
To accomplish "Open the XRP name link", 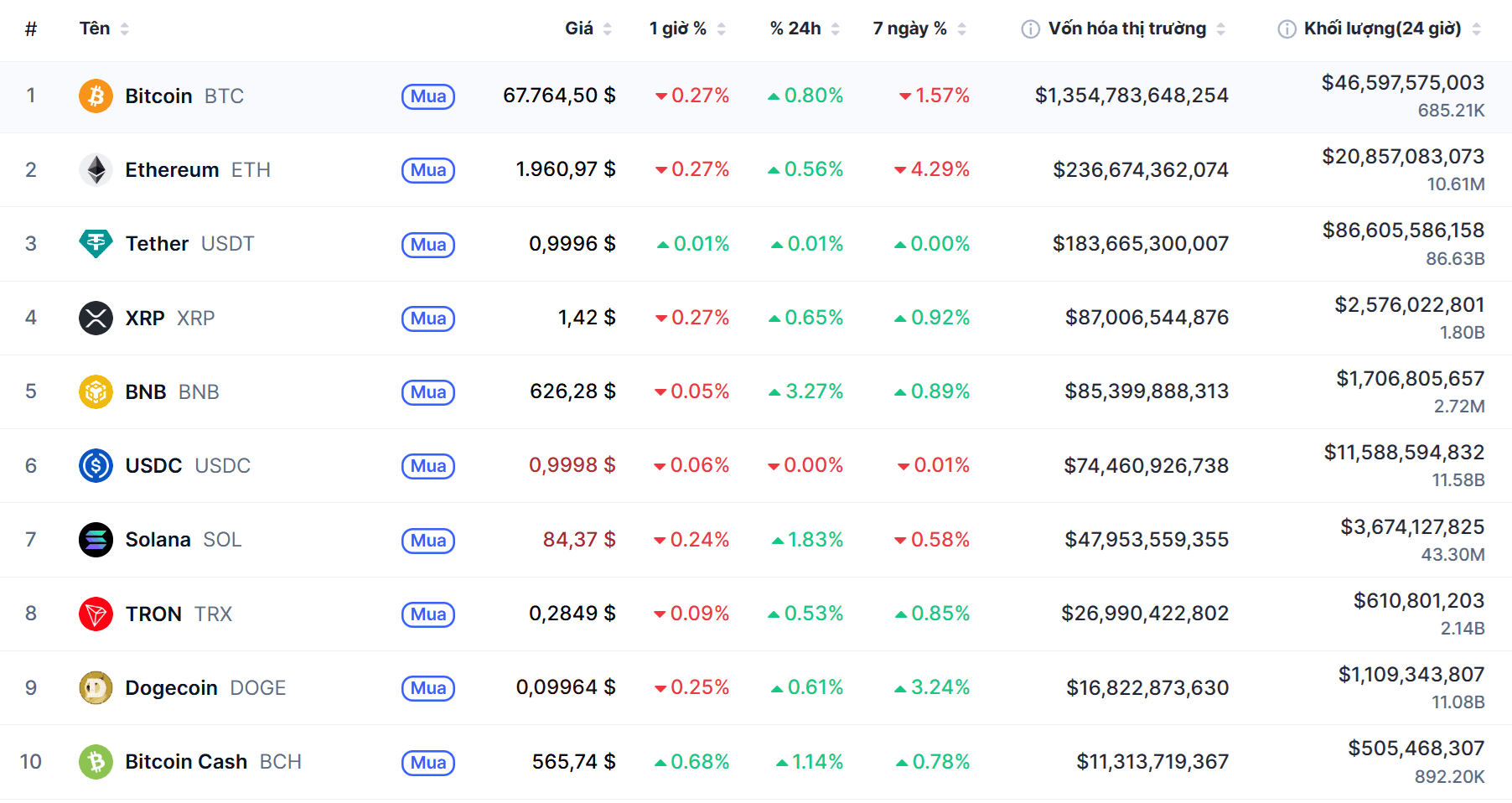I will (x=170, y=319).
